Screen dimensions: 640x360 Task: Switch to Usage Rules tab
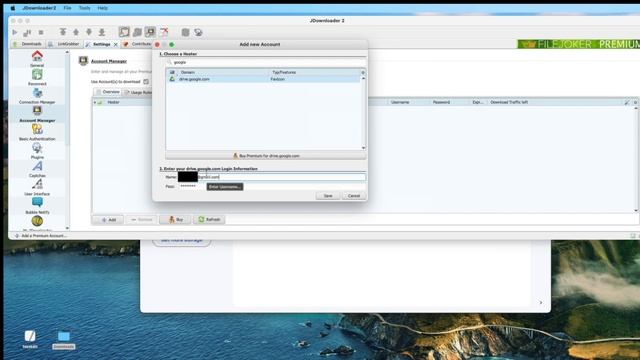[x=138, y=92]
